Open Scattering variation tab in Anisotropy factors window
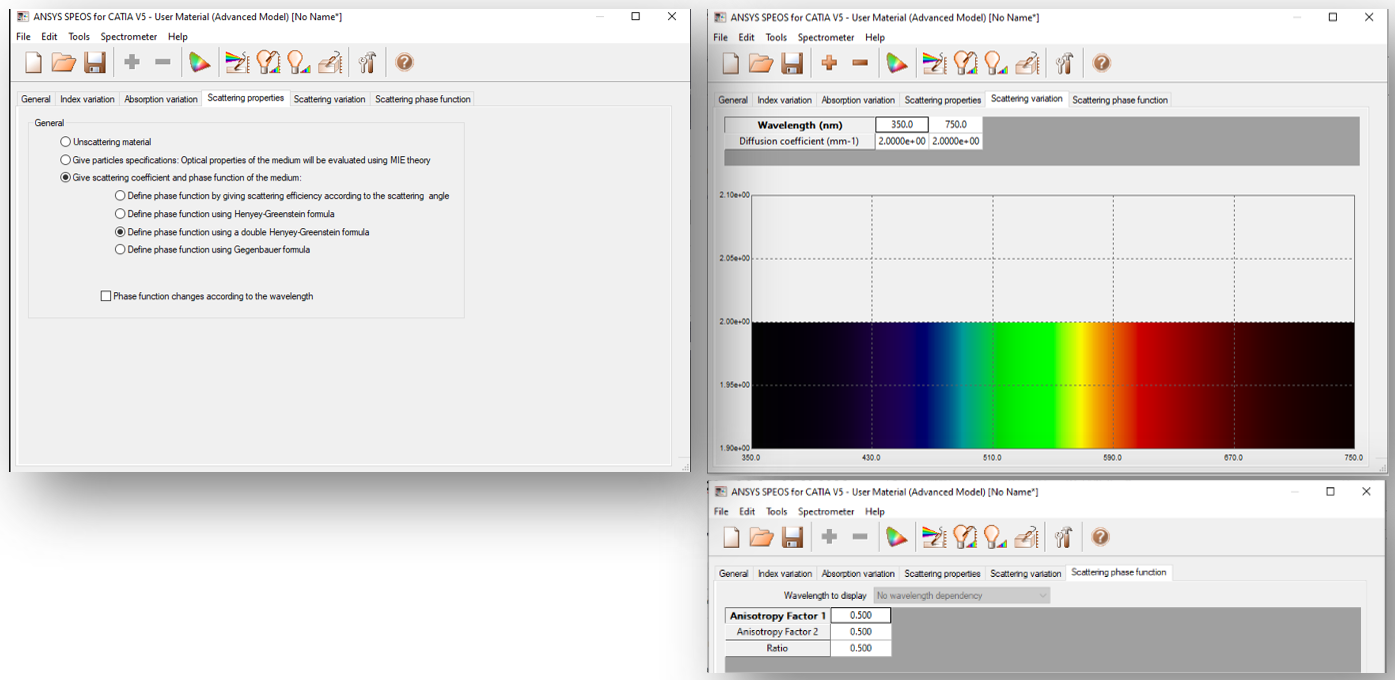1395x680 pixels. pyautogui.click(x=1025, y=574)
